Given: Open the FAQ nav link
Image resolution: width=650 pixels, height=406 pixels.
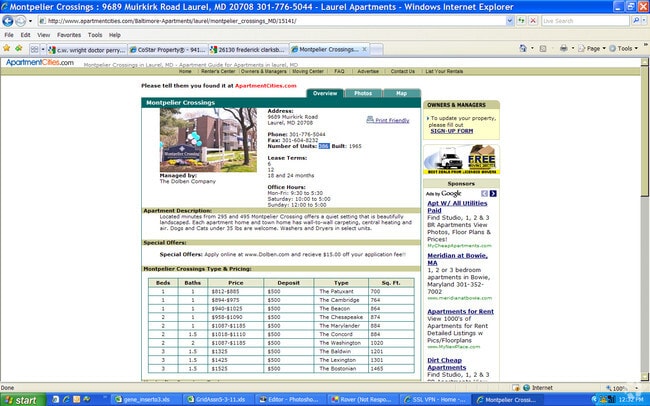Looking at the screenshot, I should click(x=339, y=71).
